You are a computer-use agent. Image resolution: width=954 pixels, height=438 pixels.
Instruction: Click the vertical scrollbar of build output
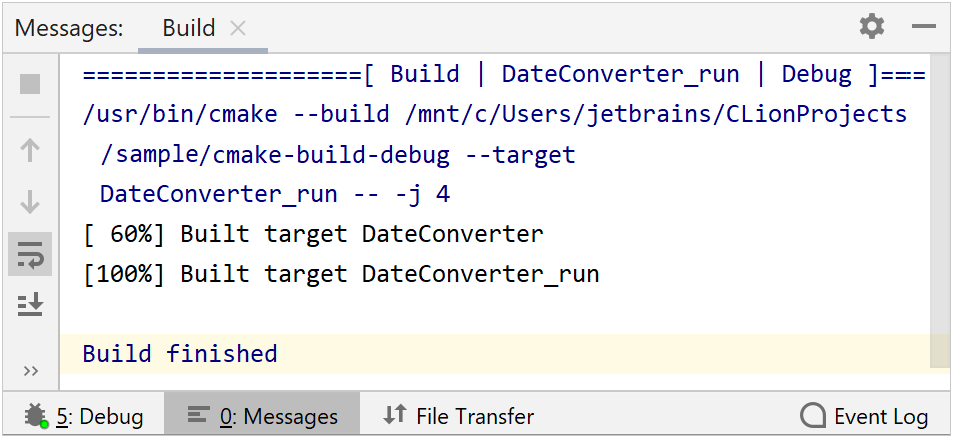click(x=940, y=200)
